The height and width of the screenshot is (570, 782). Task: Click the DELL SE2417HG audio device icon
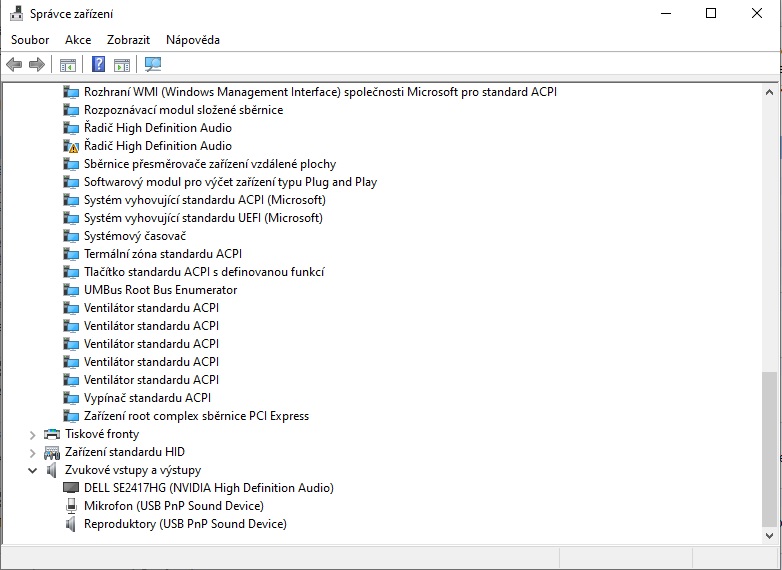point(71,488)
